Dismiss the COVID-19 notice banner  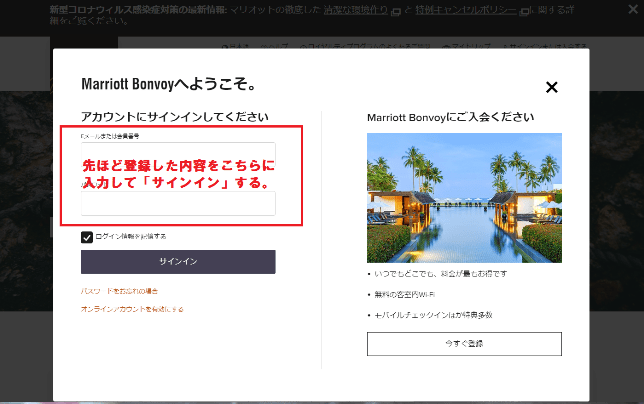coord(633,9)
